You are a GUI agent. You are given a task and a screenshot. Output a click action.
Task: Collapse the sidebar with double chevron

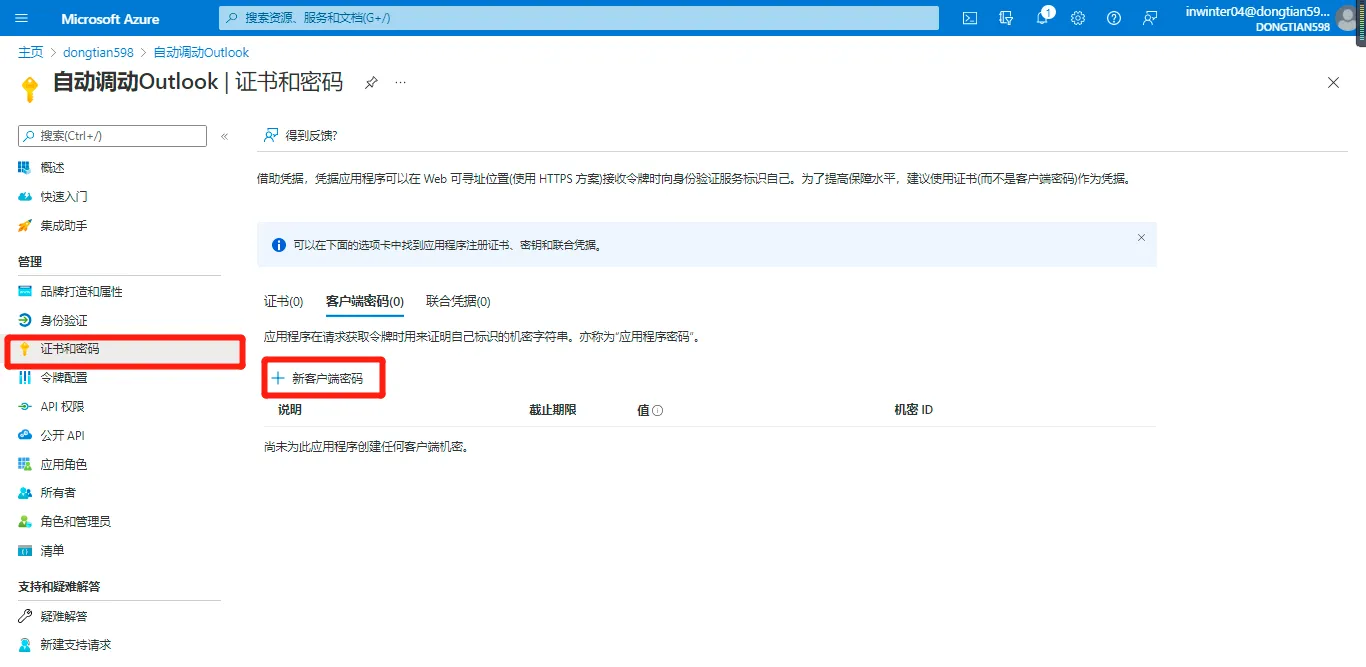point(224,135)
